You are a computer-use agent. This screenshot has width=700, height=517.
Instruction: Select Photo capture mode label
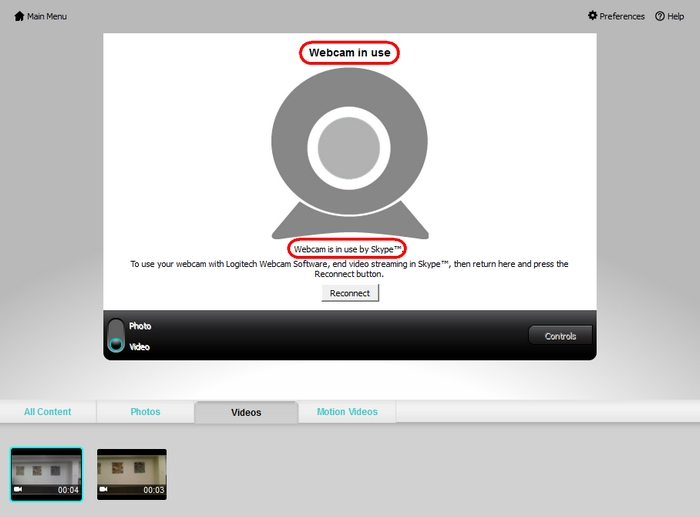(140, 326)
